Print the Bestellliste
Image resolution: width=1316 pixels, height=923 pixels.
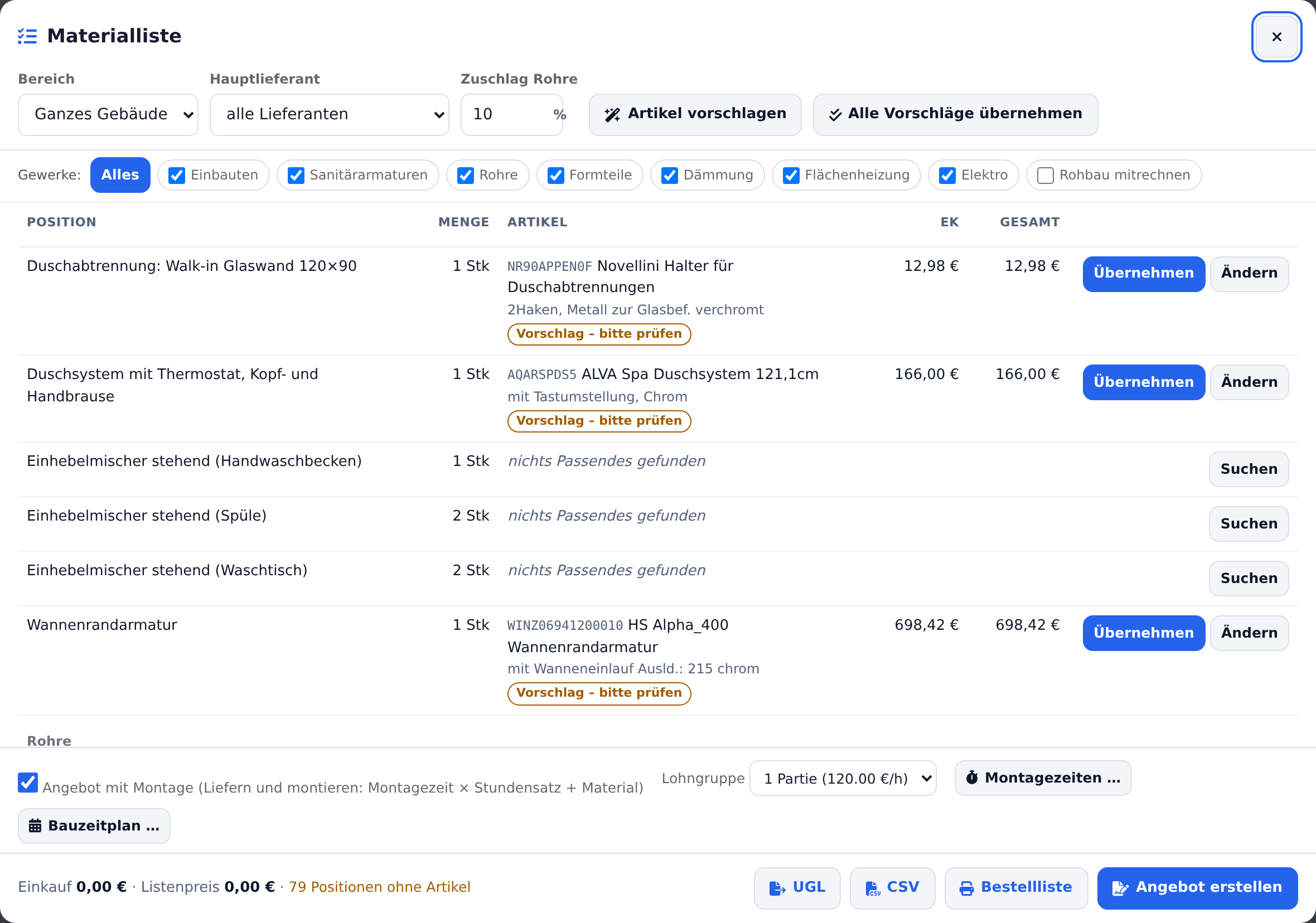point(1015,887)
